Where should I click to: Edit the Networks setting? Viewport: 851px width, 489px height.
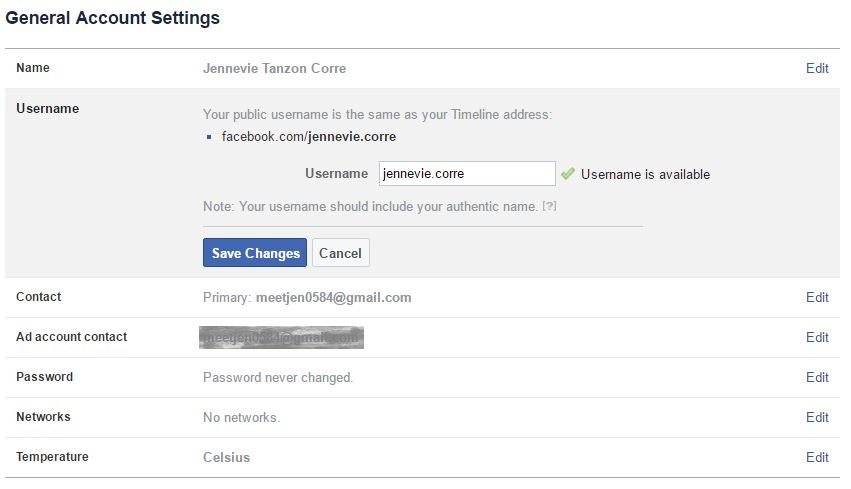pyautogui.click(x=817, y=417)
